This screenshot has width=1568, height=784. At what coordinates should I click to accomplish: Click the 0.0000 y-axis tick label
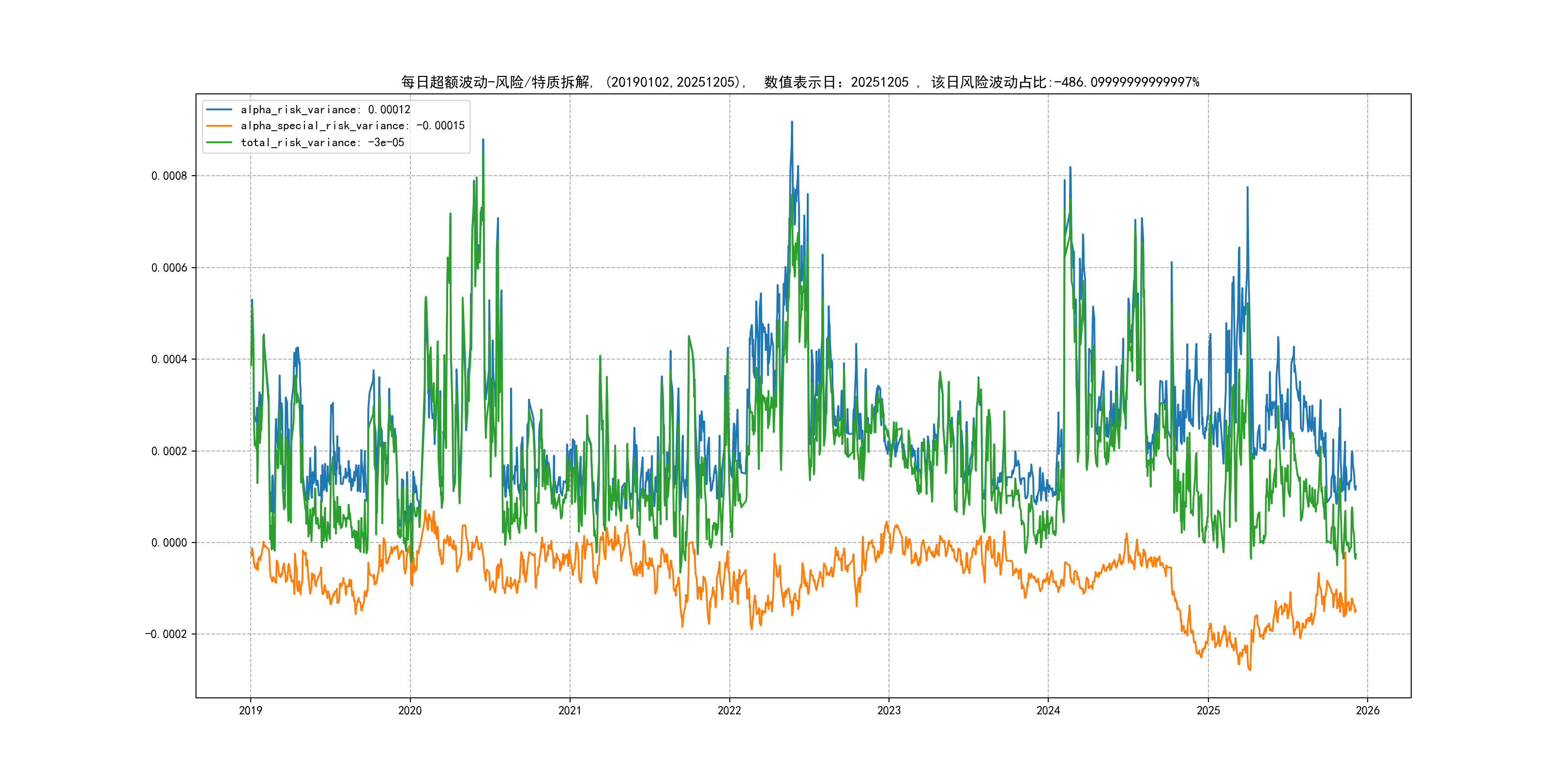coord(169,543)
